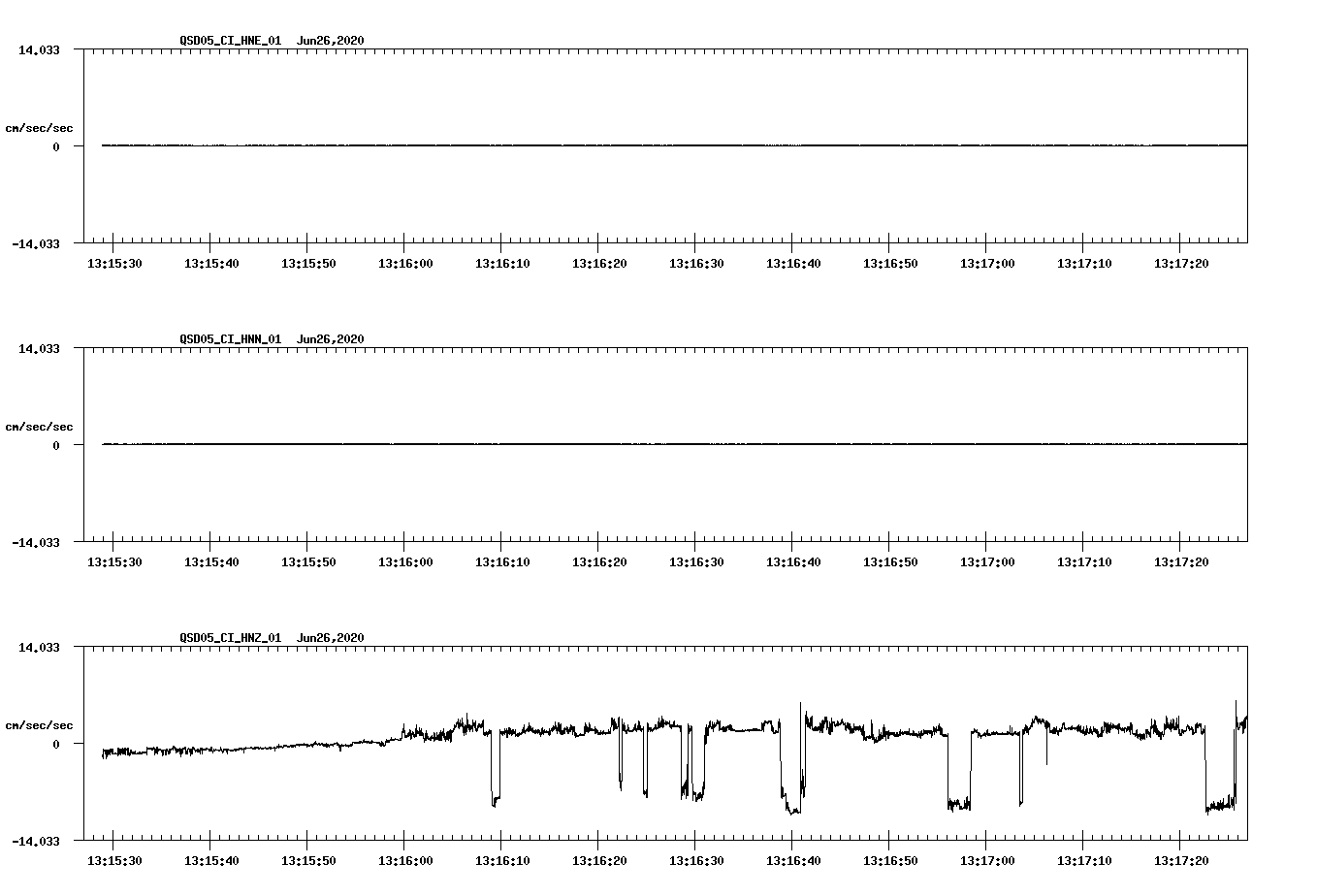Click 13:16:40 time label under HNE plot
The width and height of the screenshot is (1317, 896).
(x=793, y=264)
